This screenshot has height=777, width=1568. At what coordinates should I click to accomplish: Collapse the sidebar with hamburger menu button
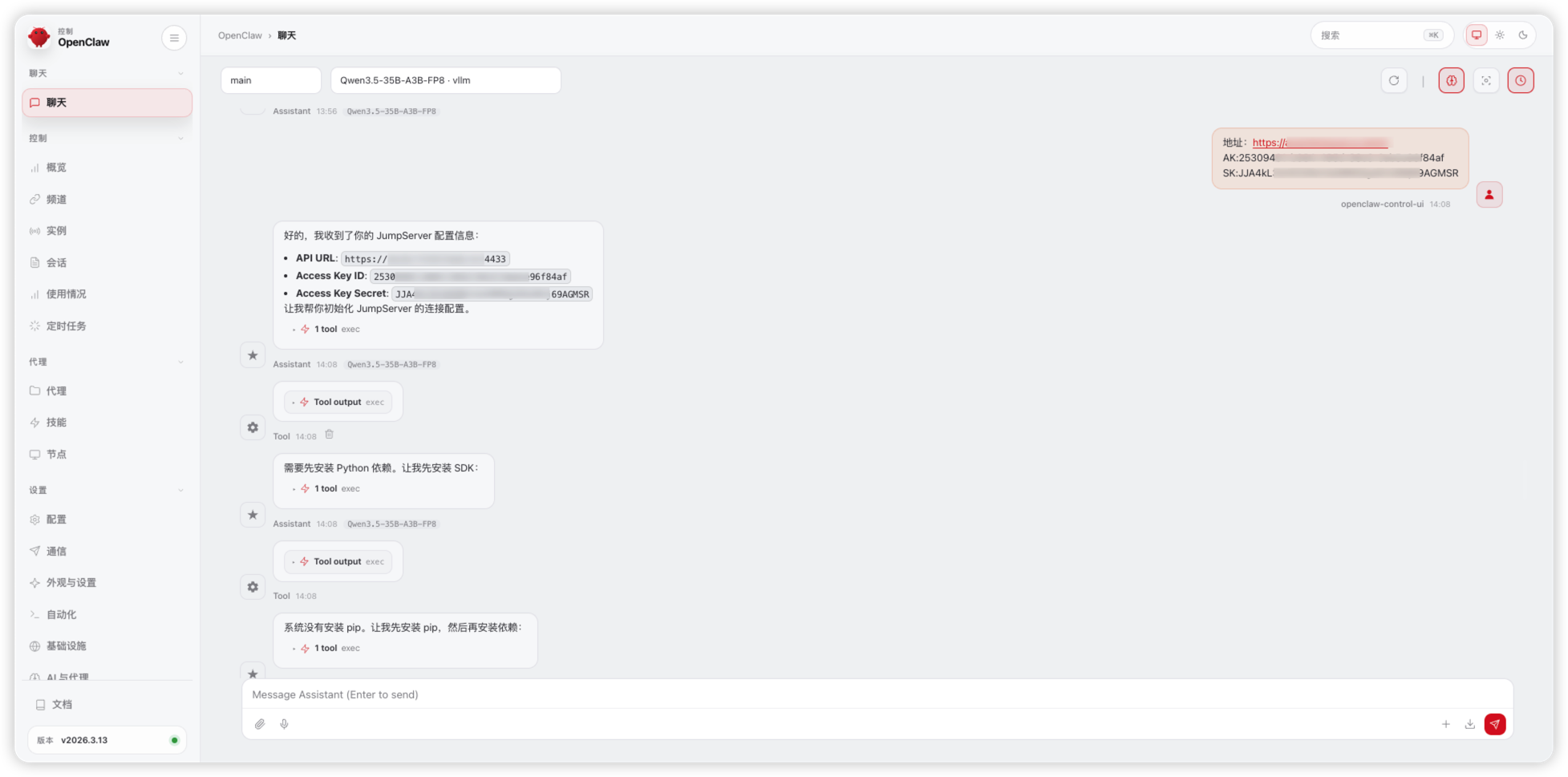coord(174,38)
